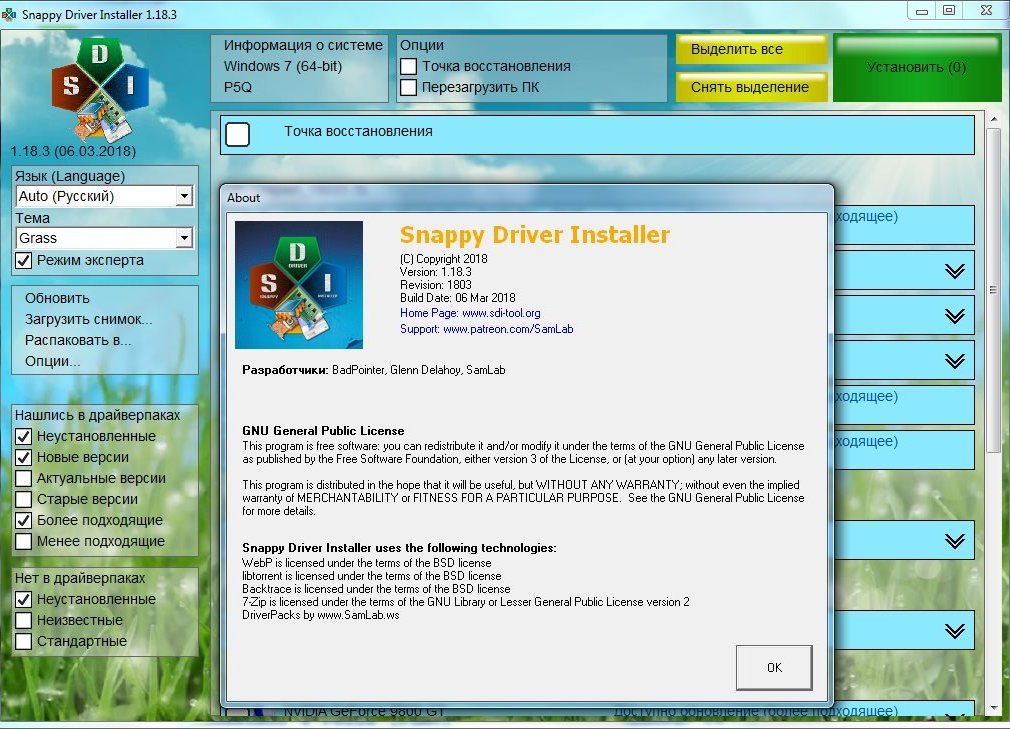Check the large Точка восстановления list checkbox
Viewport: 1010px width, 729px height.
click(238, 135)
